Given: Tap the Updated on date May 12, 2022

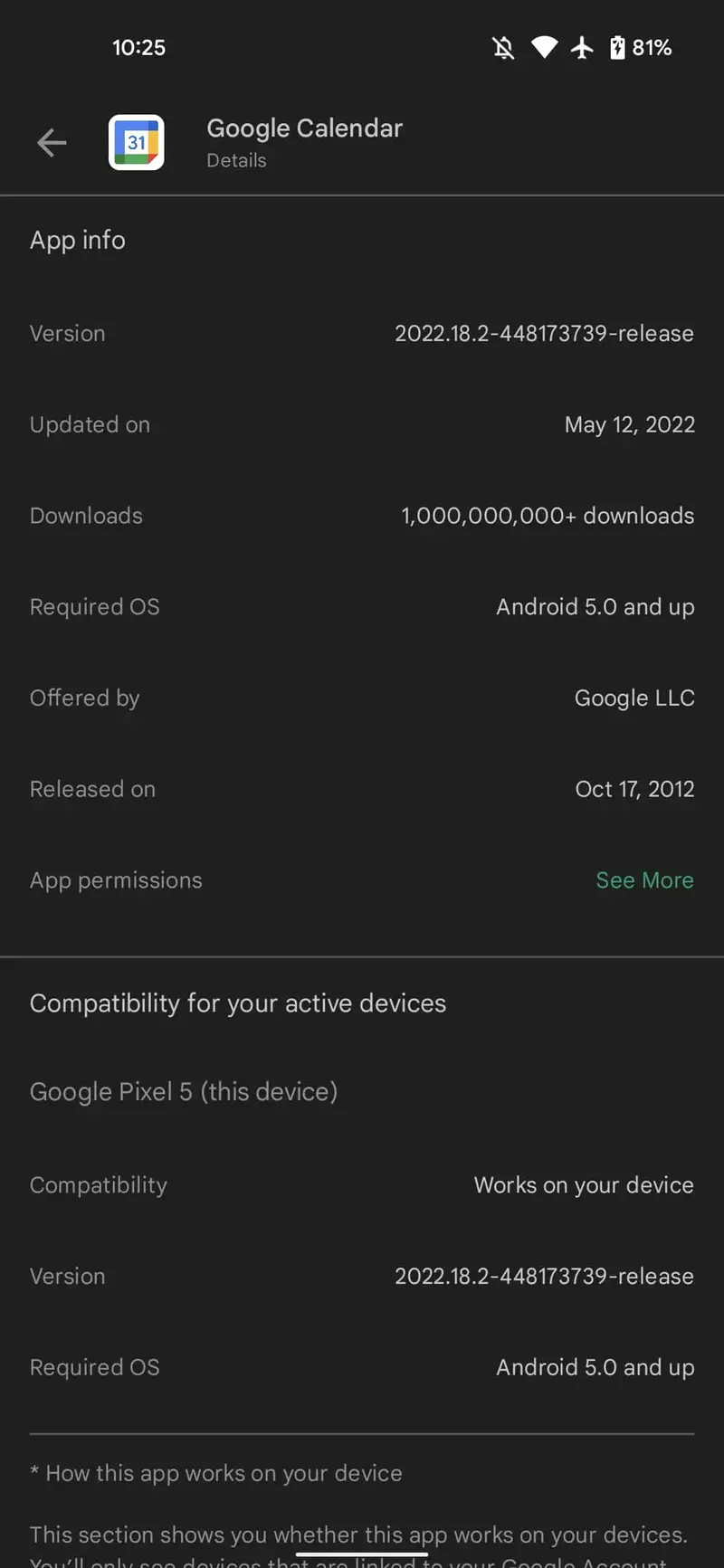Looking at the screenshot, I should (x=629, y=425).
